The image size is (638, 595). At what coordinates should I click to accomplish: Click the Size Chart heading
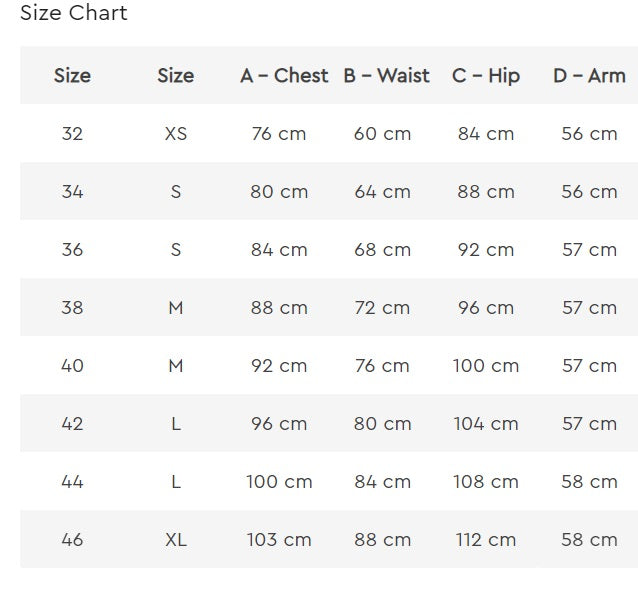coord(74,14)
